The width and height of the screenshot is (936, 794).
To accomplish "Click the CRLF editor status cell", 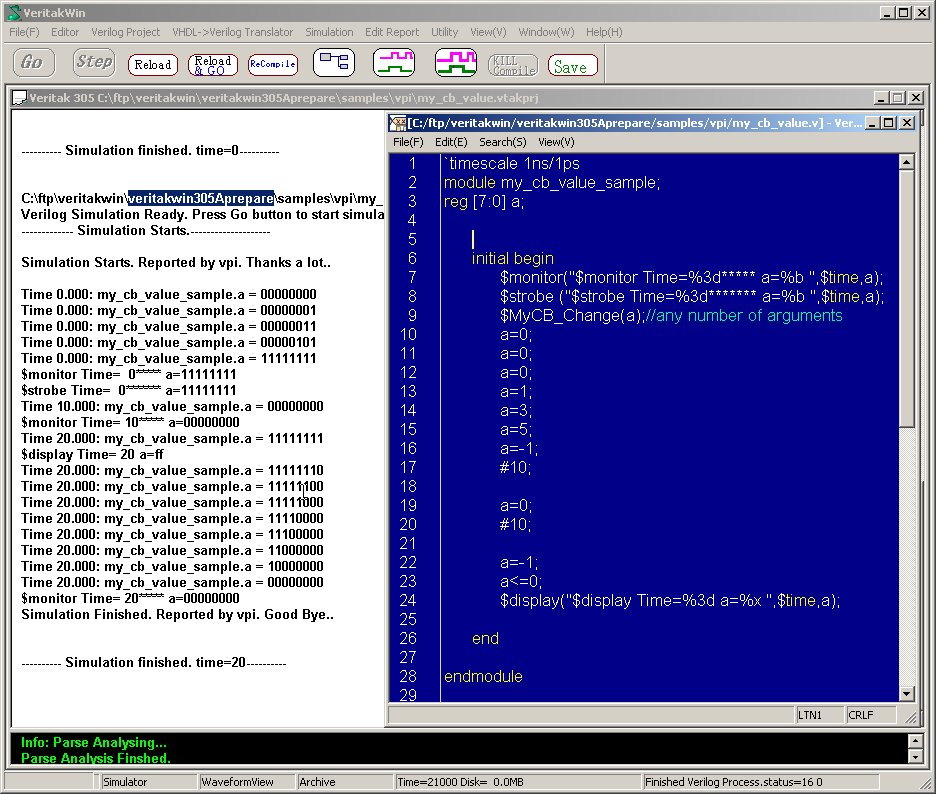I will click(870, 715).
